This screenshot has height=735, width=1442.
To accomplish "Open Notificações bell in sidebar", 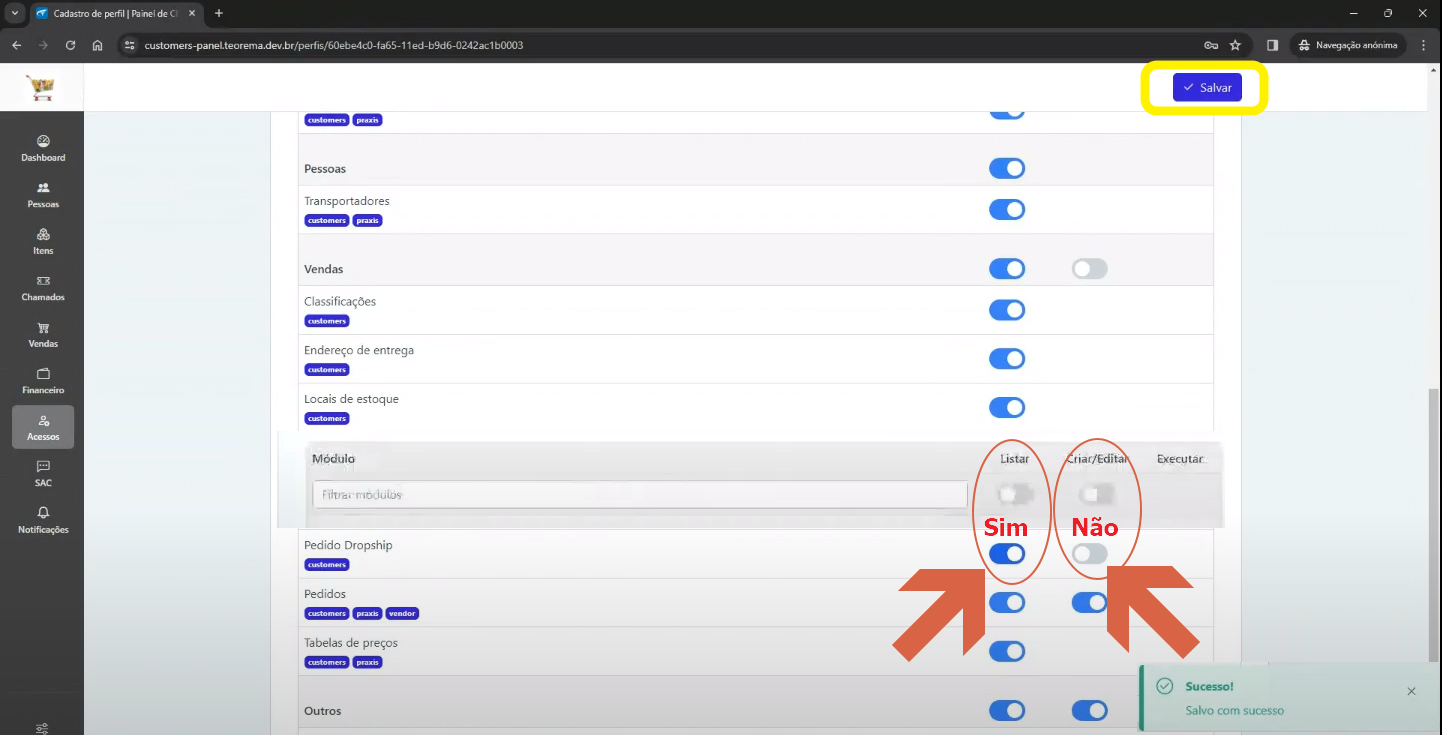I will (43, 520).
